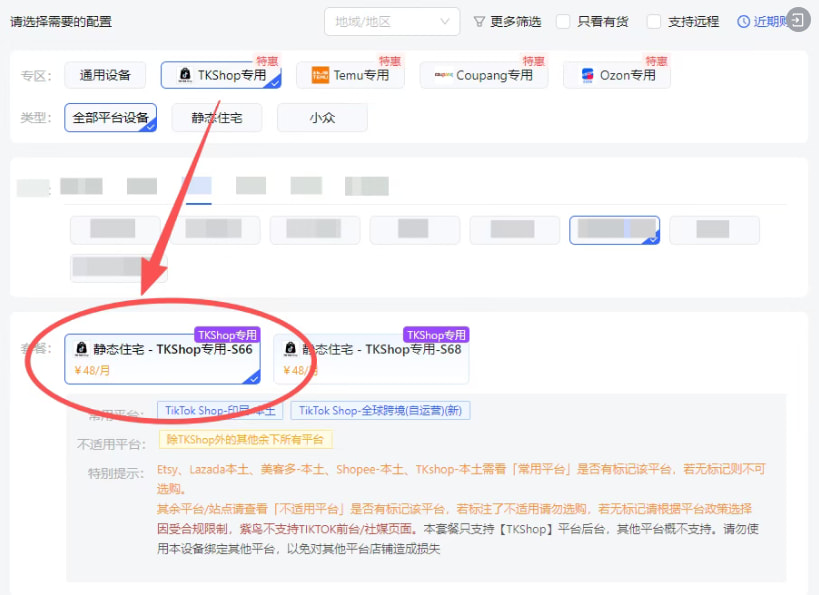
Task: Open the 地域/地区 region dropdown
Action: (392, 21)
